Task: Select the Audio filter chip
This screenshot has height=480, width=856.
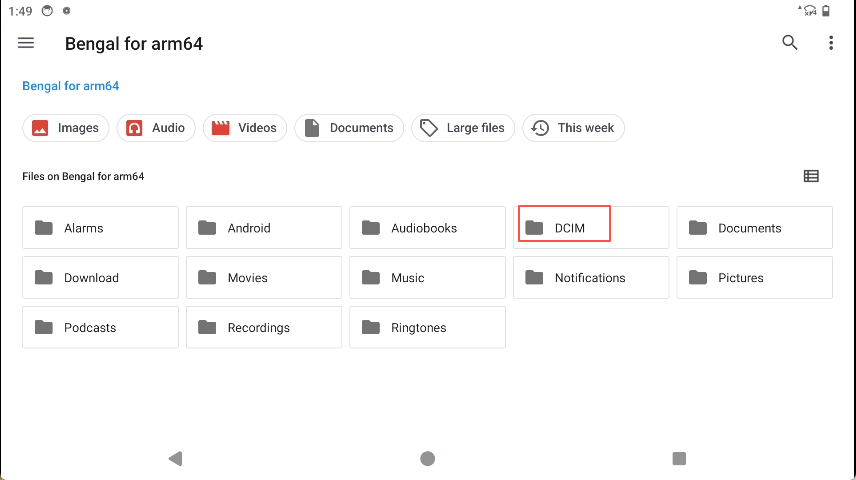Action: [156, 128]
